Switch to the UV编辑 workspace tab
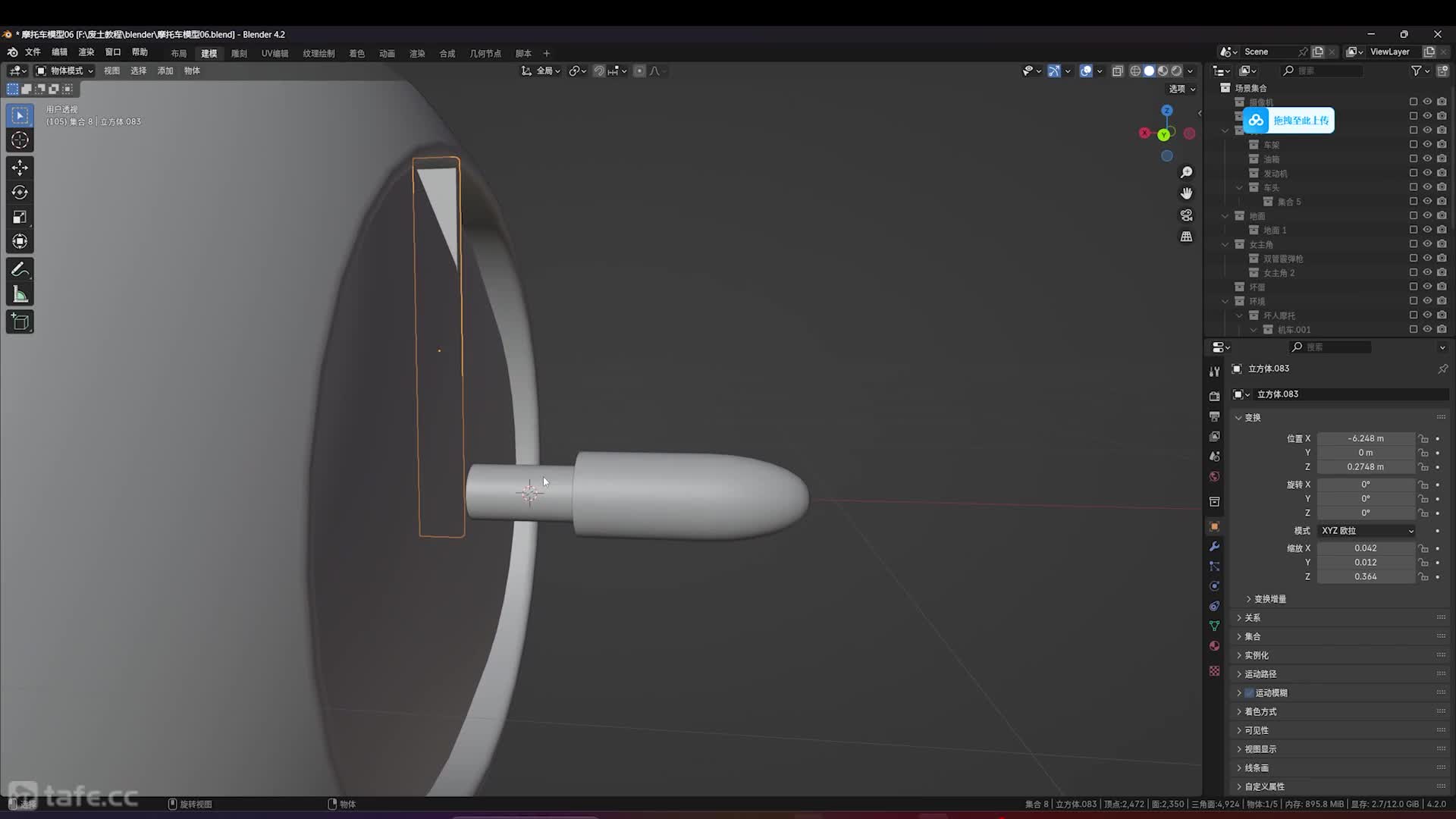Image resolution: width=1456 pixels, height=819 pixels. click(x=275, y=53)
